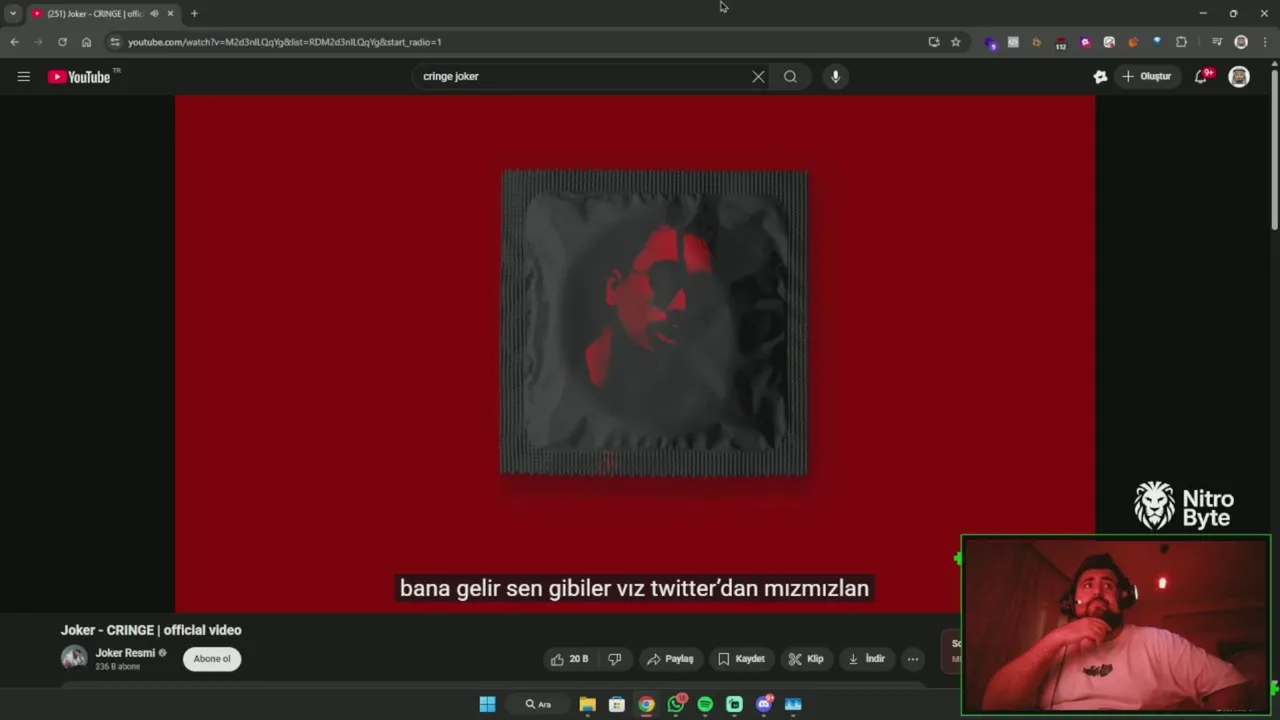This screenshot has width=1280, height=720.
Task: Share the video via Paylaş
Action: click(670, 659)
